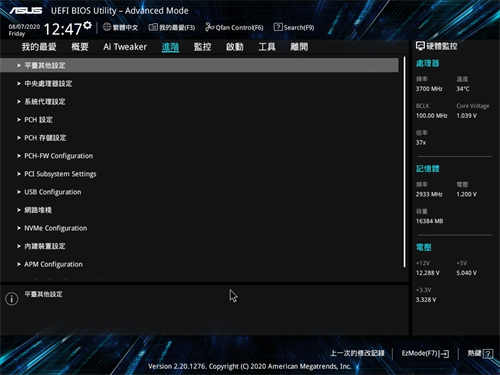
Task: Click the ASUS logo
Action: point(26,11)
